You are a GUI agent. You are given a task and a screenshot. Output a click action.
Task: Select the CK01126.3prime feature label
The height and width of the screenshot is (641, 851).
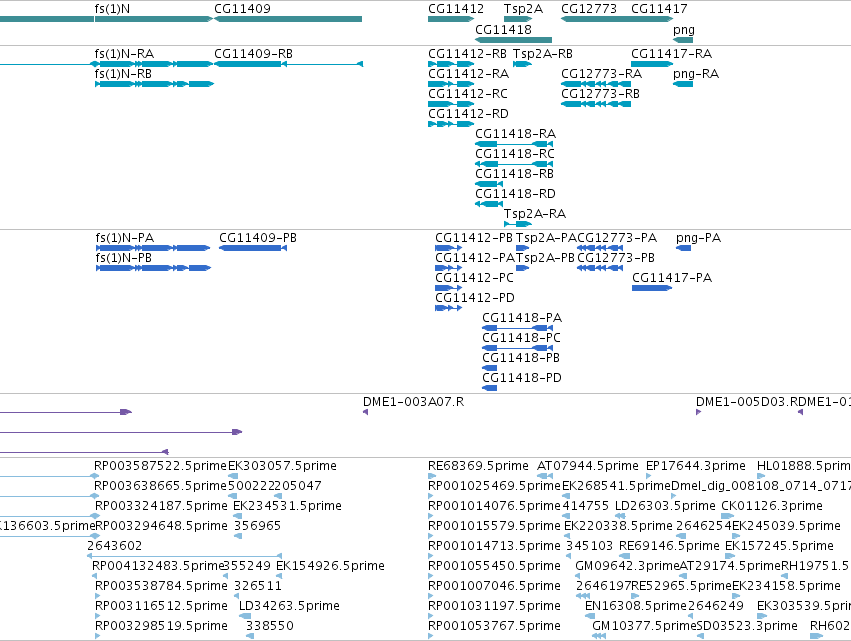click(772, 506)
